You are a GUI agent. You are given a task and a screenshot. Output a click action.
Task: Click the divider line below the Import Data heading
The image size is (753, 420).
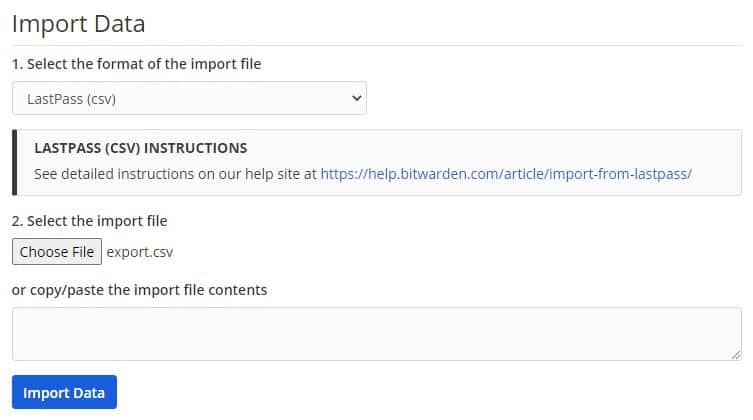point(377,46)
